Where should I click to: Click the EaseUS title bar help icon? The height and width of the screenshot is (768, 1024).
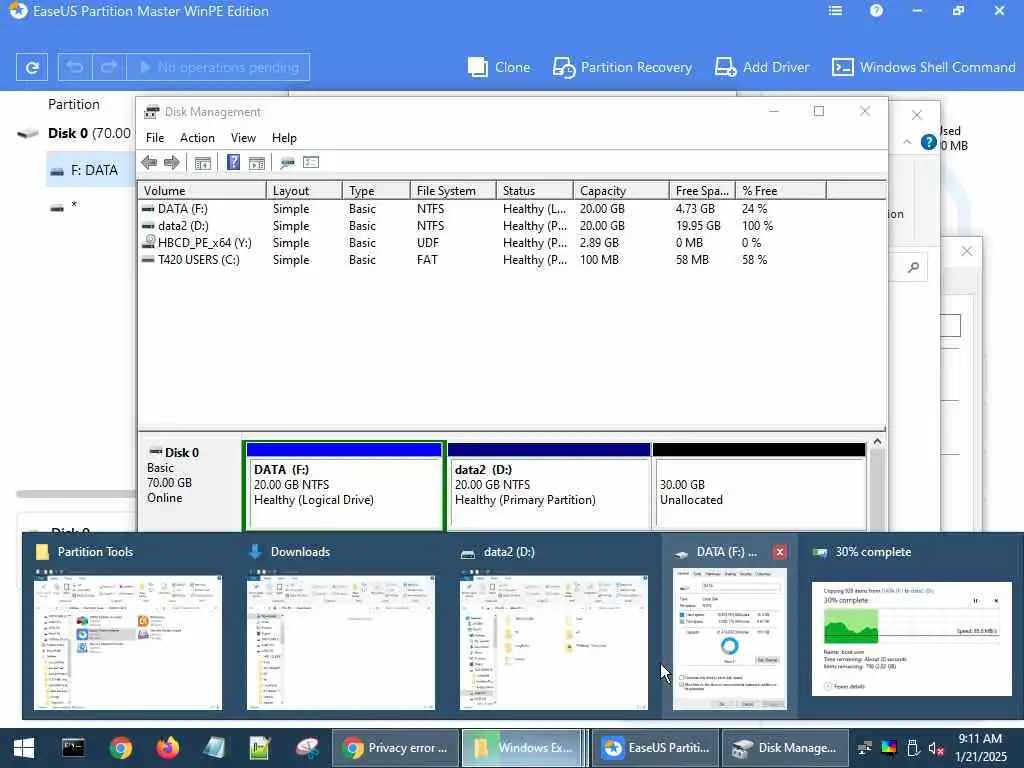tap(876, 10)
